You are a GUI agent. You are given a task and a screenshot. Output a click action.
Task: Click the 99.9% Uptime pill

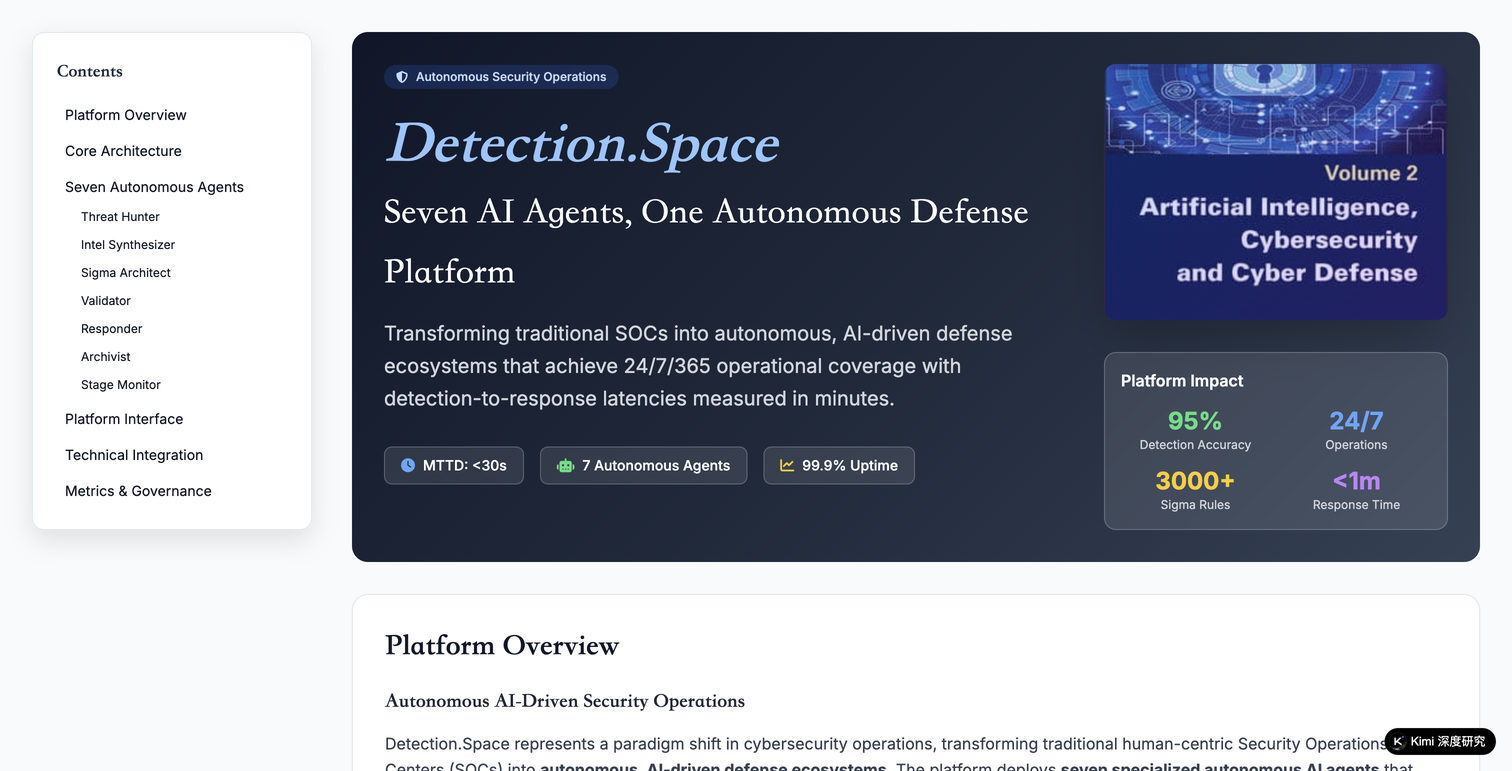(x=839, y=465)
